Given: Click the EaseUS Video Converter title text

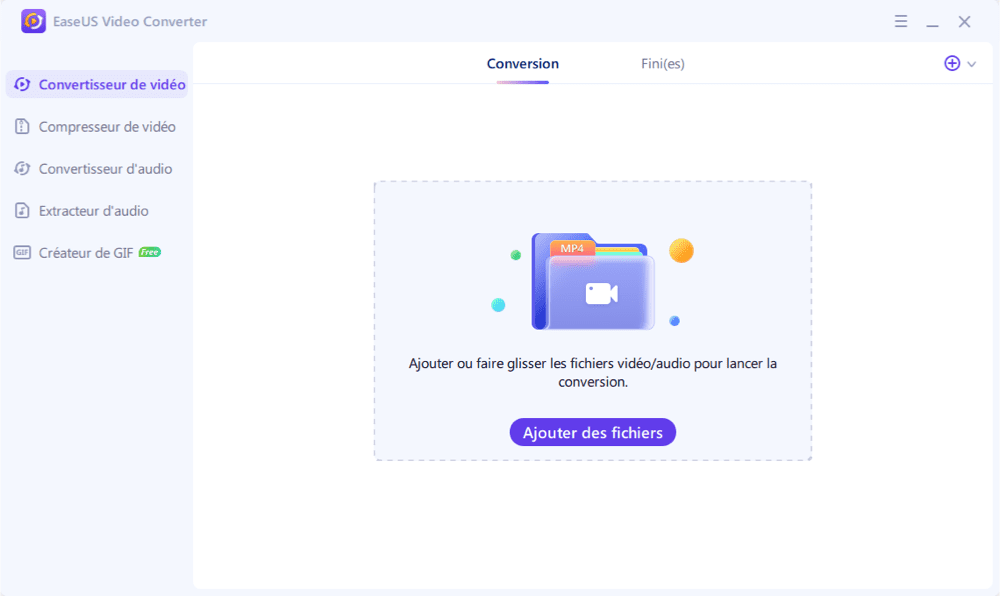Looking at the screenshot, I should pos(128,21).
